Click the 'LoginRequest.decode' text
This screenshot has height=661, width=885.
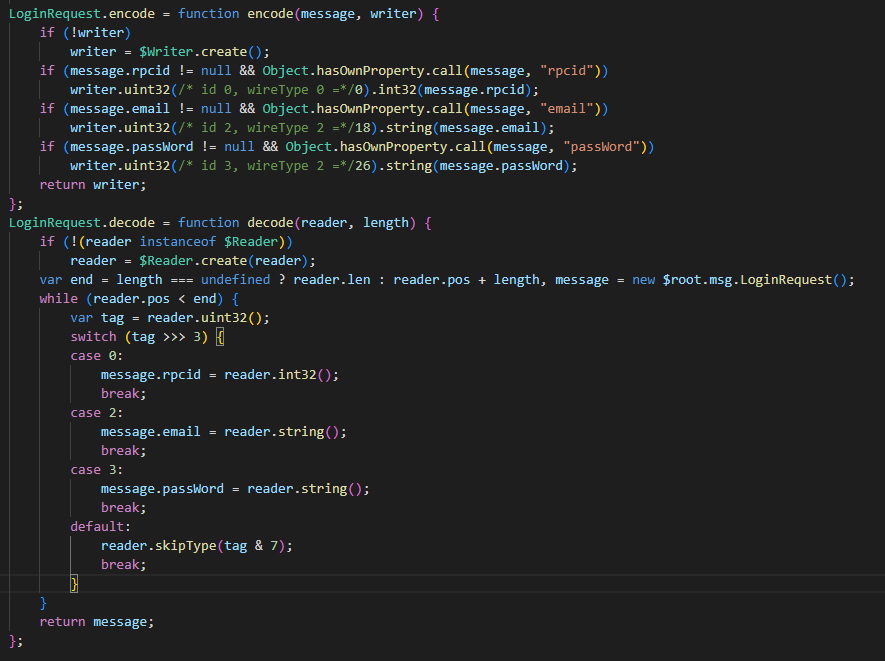coord(82,222)
